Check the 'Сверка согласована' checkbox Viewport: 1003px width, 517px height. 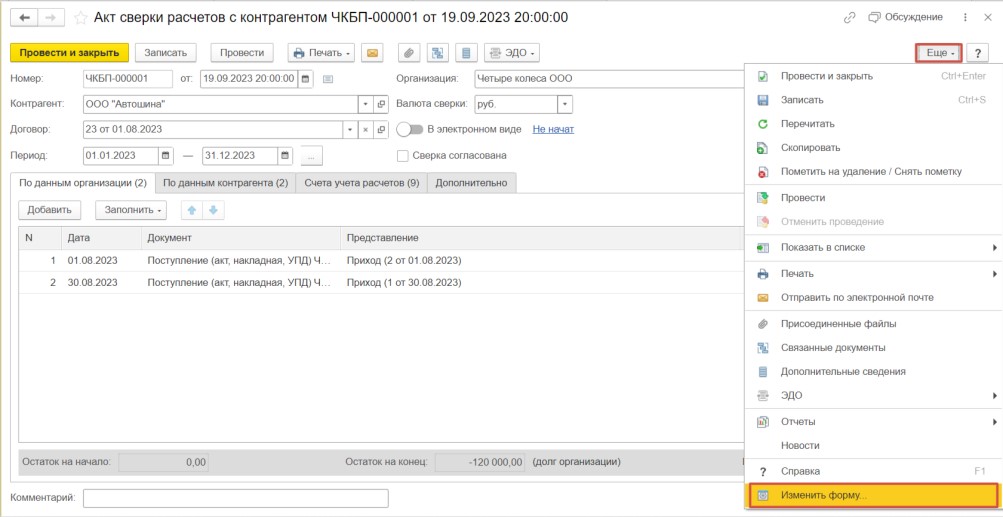point(403,155)
